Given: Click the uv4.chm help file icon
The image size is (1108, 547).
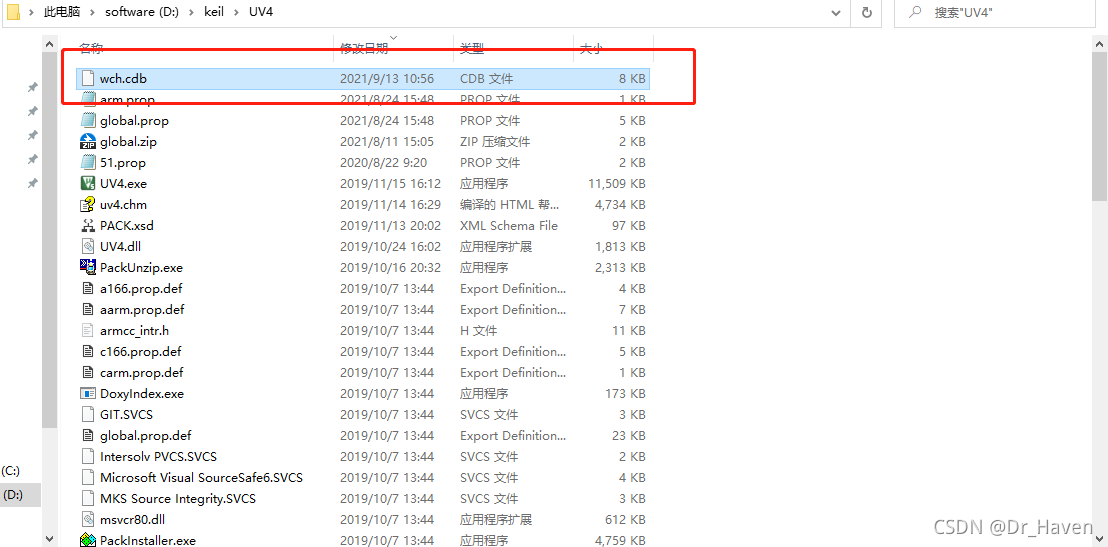Looking at the screenshot, I should tap(88, 205).
